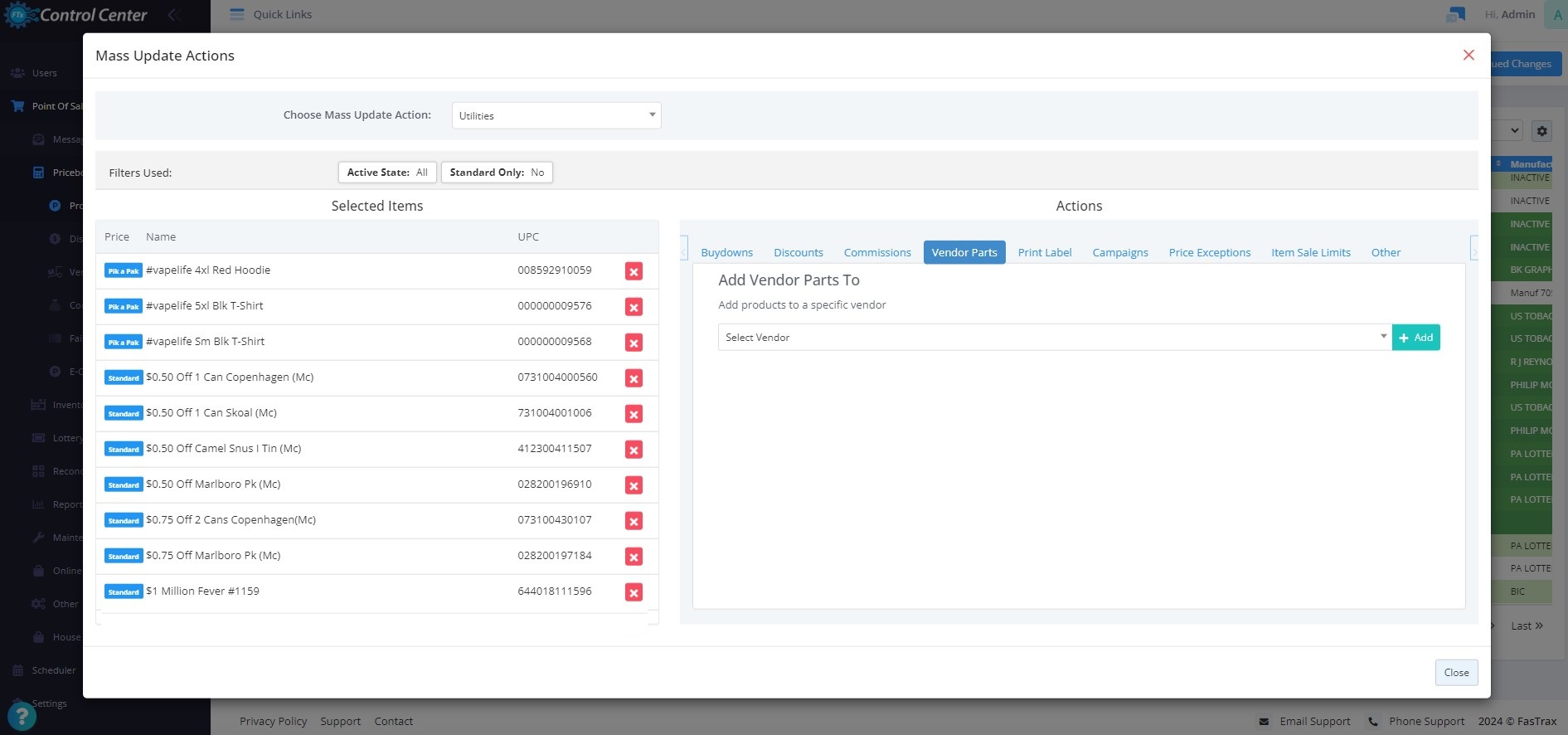This screenshot has width=1568, height=735.
Task: Remove #vapelife Sm Blk T-Shirt item
Action: [634, 343]
